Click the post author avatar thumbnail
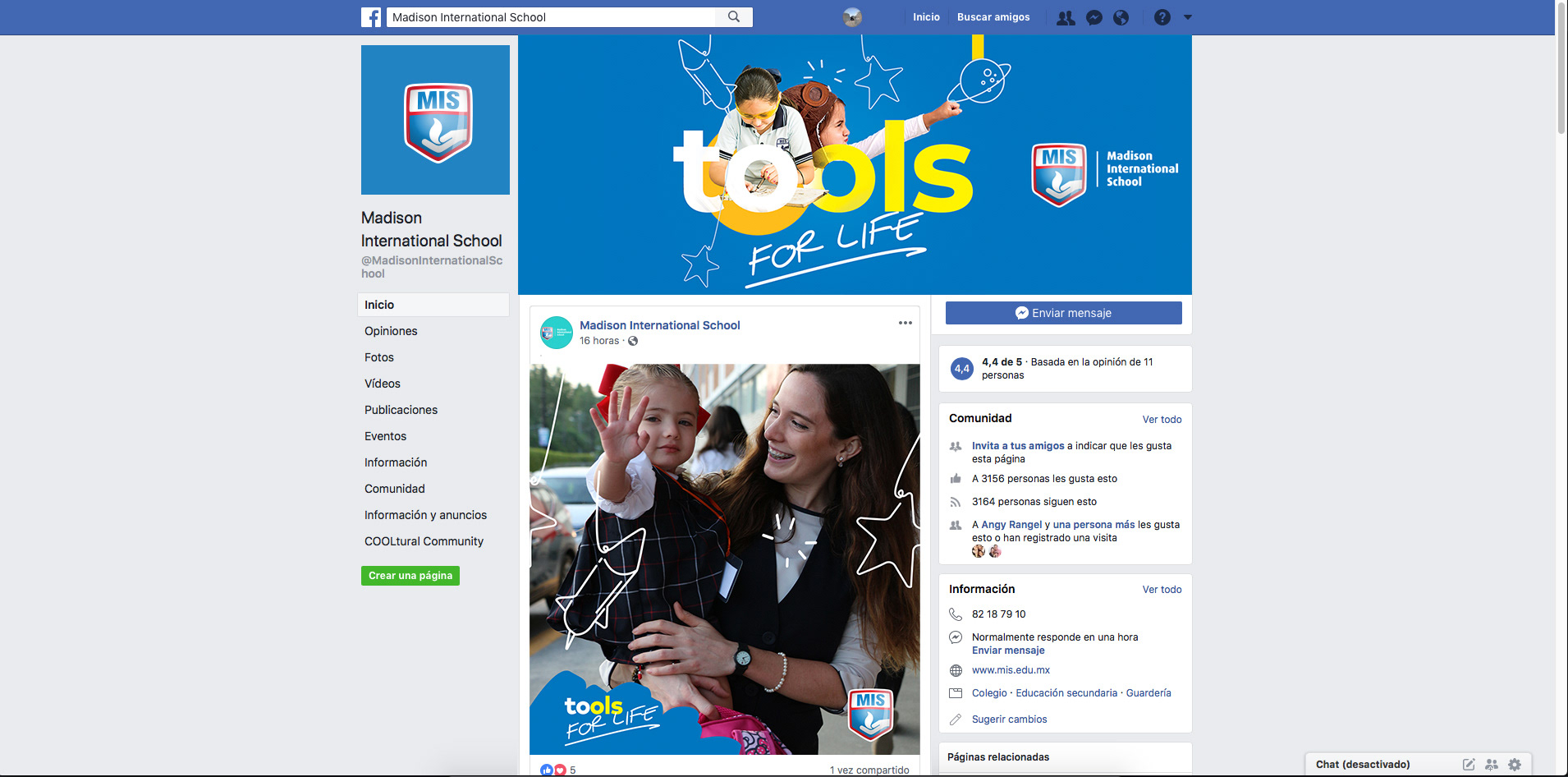 (x=556, y=333)
